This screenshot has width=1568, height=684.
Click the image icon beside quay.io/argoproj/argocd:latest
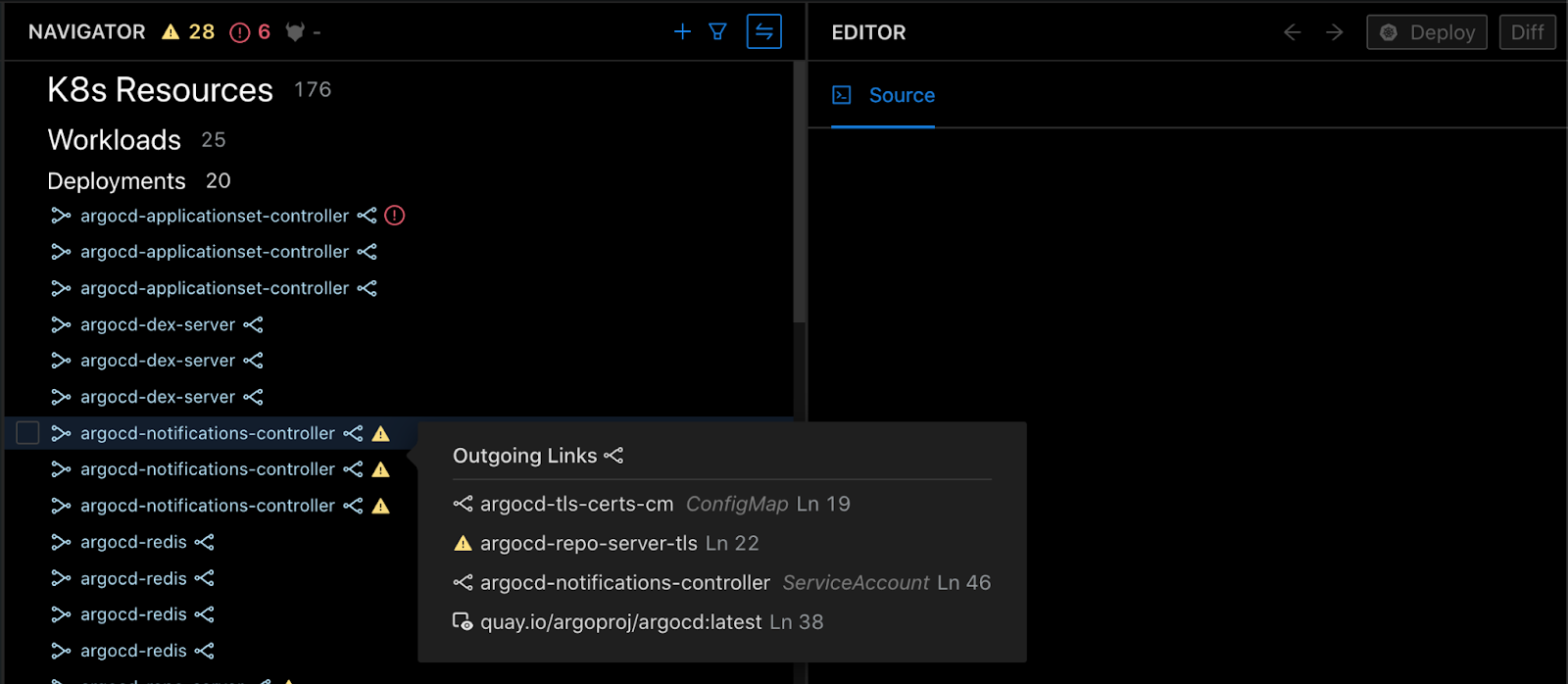point(463,622)
